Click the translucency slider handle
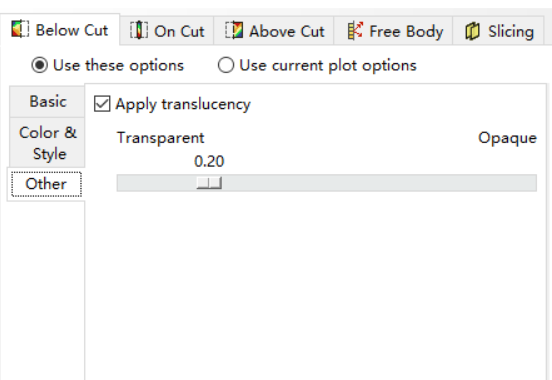The image size is (552, 380). point(209,183)
